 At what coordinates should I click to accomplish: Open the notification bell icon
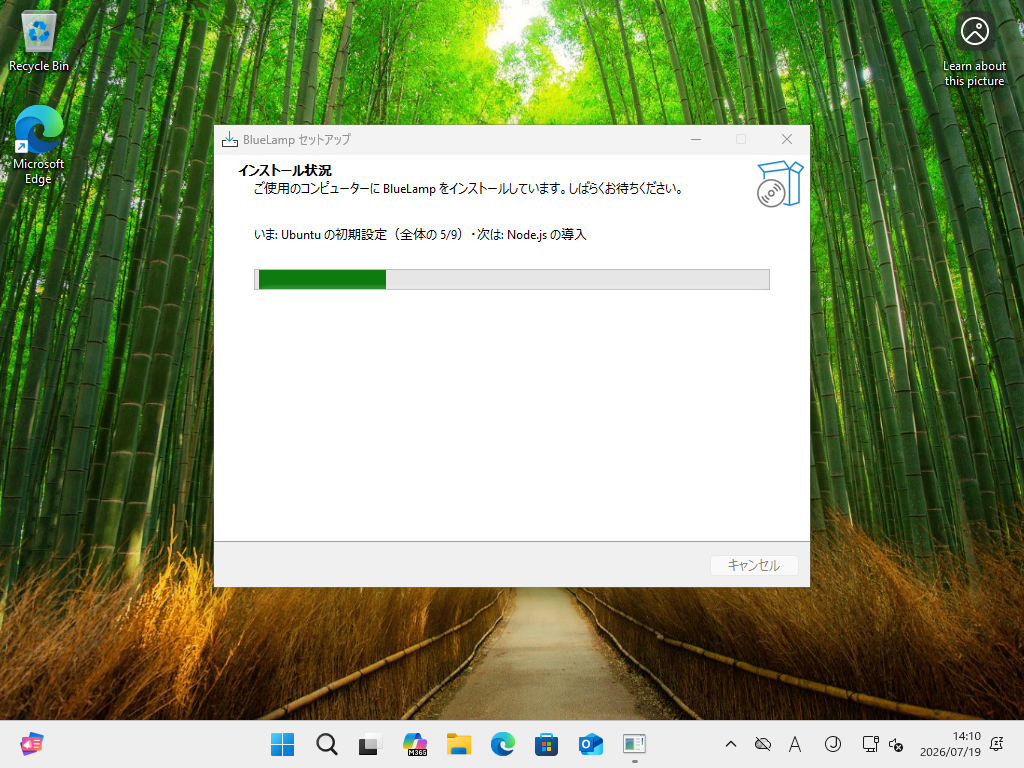[997, 743]
